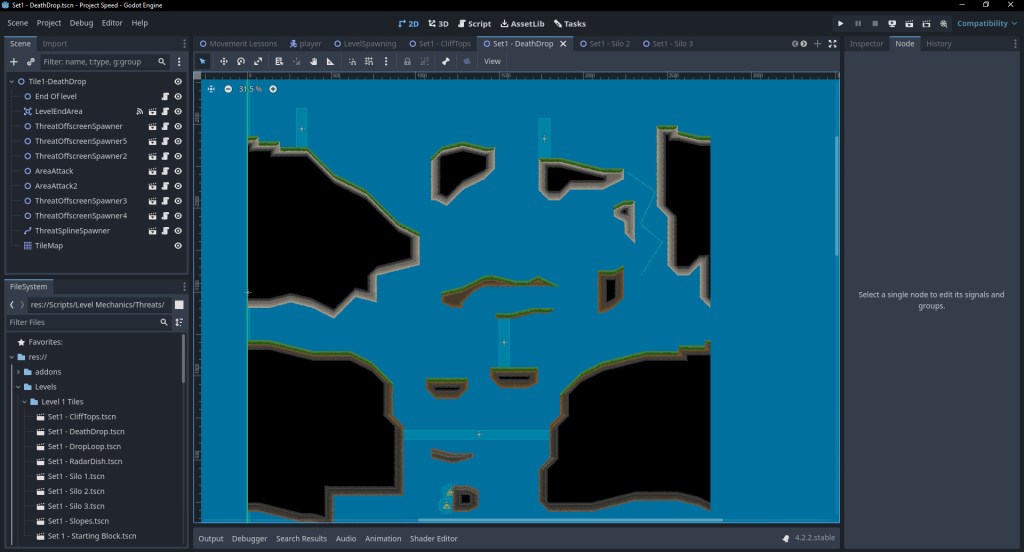This screenshot has width=1024, height=552.
Task: Click the add new node plus icon
Action: (13, 61)
